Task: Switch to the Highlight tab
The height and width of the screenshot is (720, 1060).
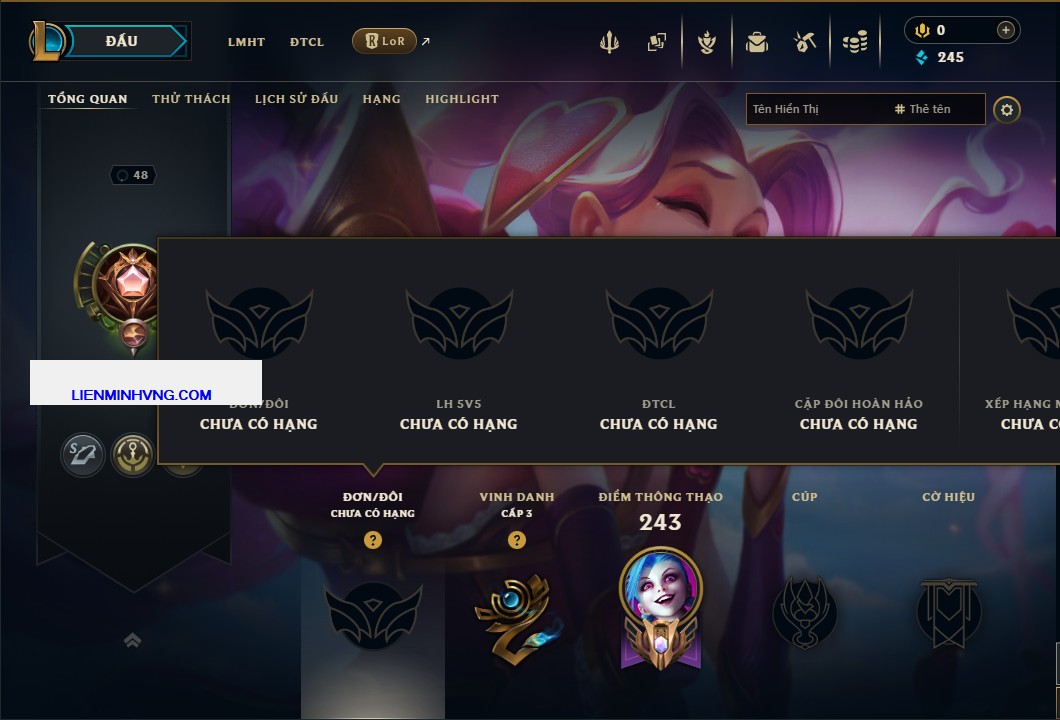Action: [462, 99]
